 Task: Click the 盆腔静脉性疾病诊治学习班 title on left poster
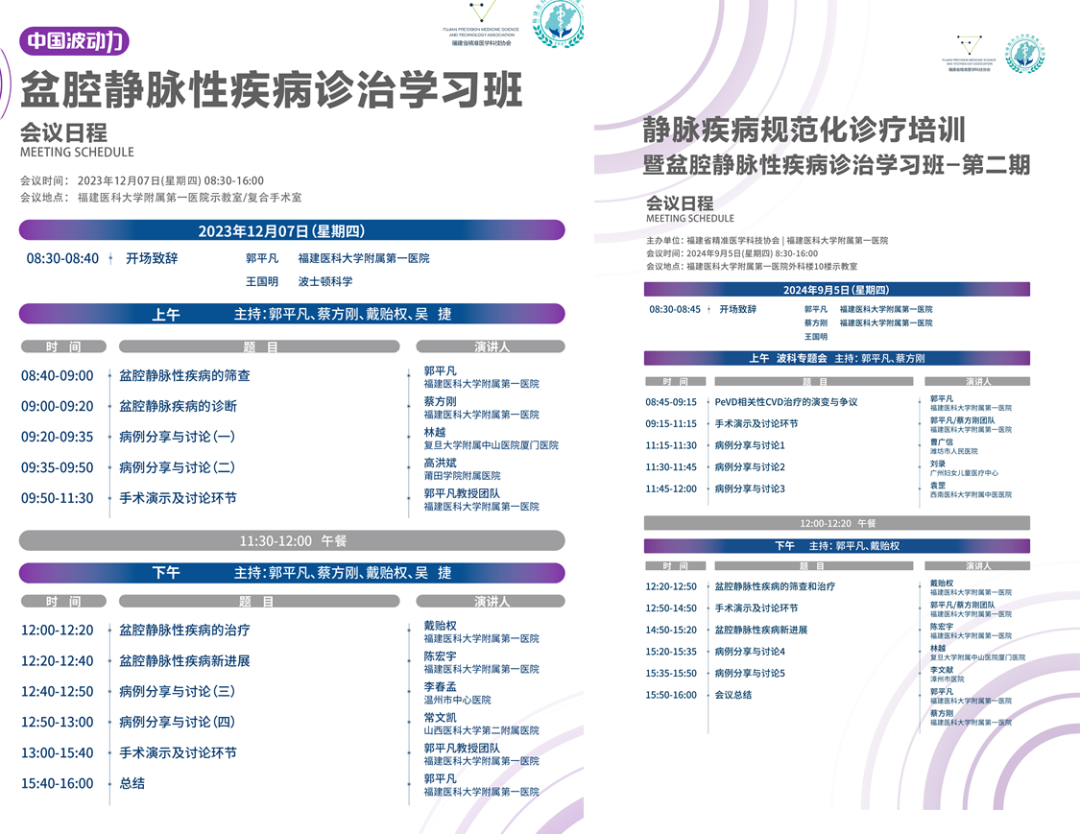pos(271,91)
